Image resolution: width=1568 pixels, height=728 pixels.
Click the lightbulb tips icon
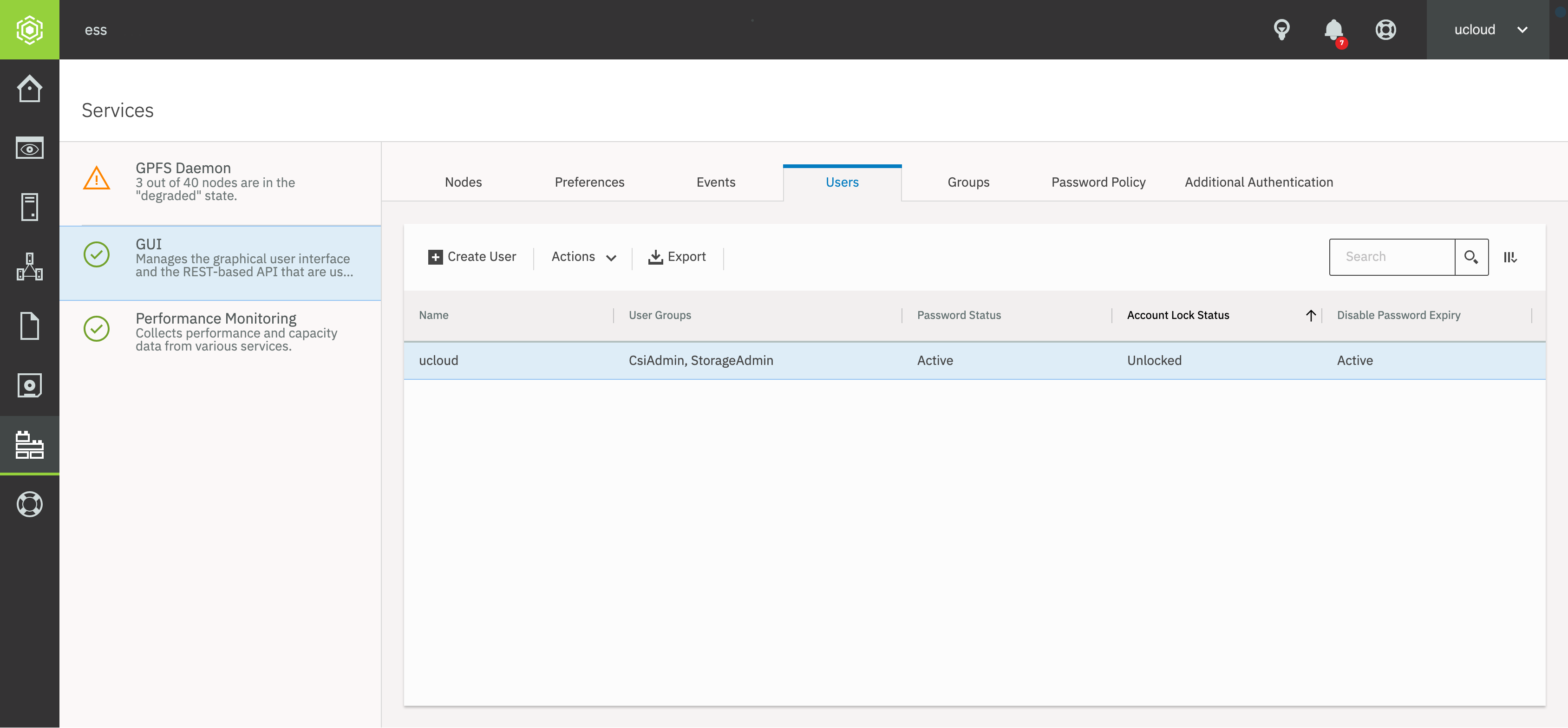[x=1281, y=30]
